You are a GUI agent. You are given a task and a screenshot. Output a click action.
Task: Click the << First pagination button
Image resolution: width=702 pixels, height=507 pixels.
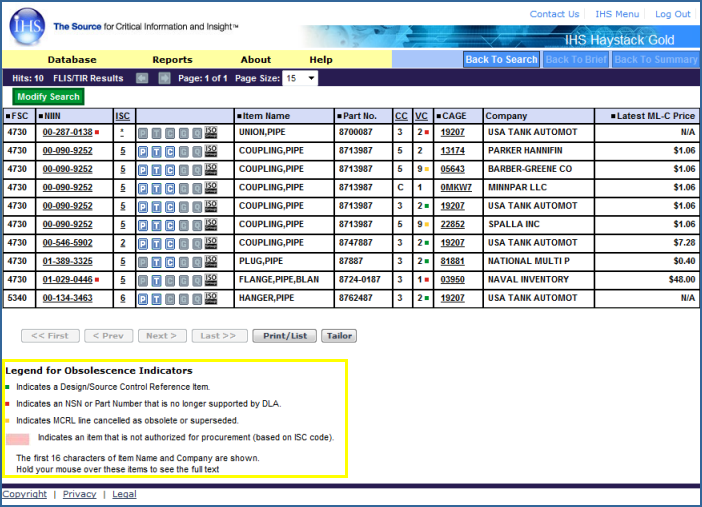(x=50, y=336)
